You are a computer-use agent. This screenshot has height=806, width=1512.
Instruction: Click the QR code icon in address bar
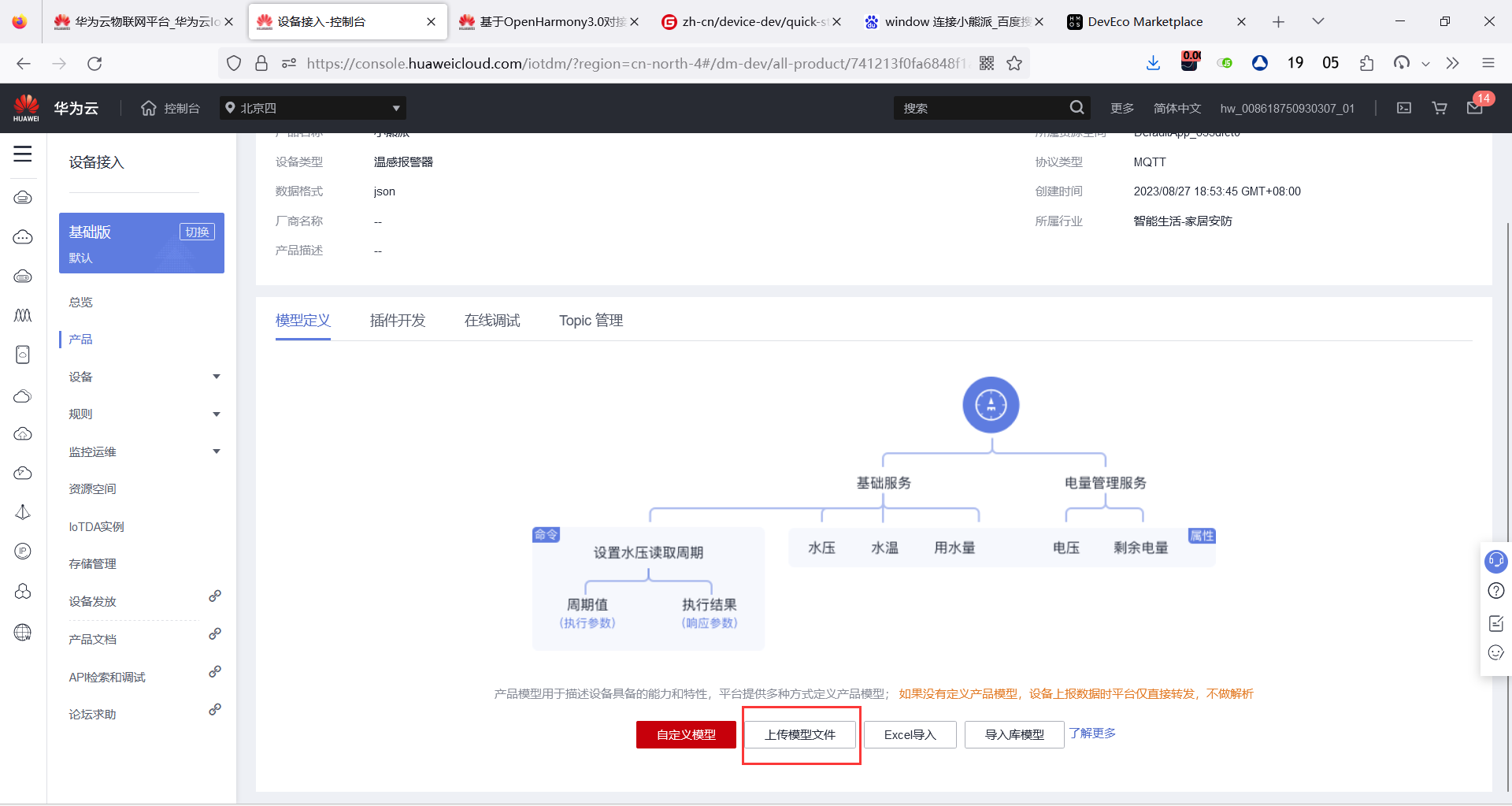click(x=987, y=63)
